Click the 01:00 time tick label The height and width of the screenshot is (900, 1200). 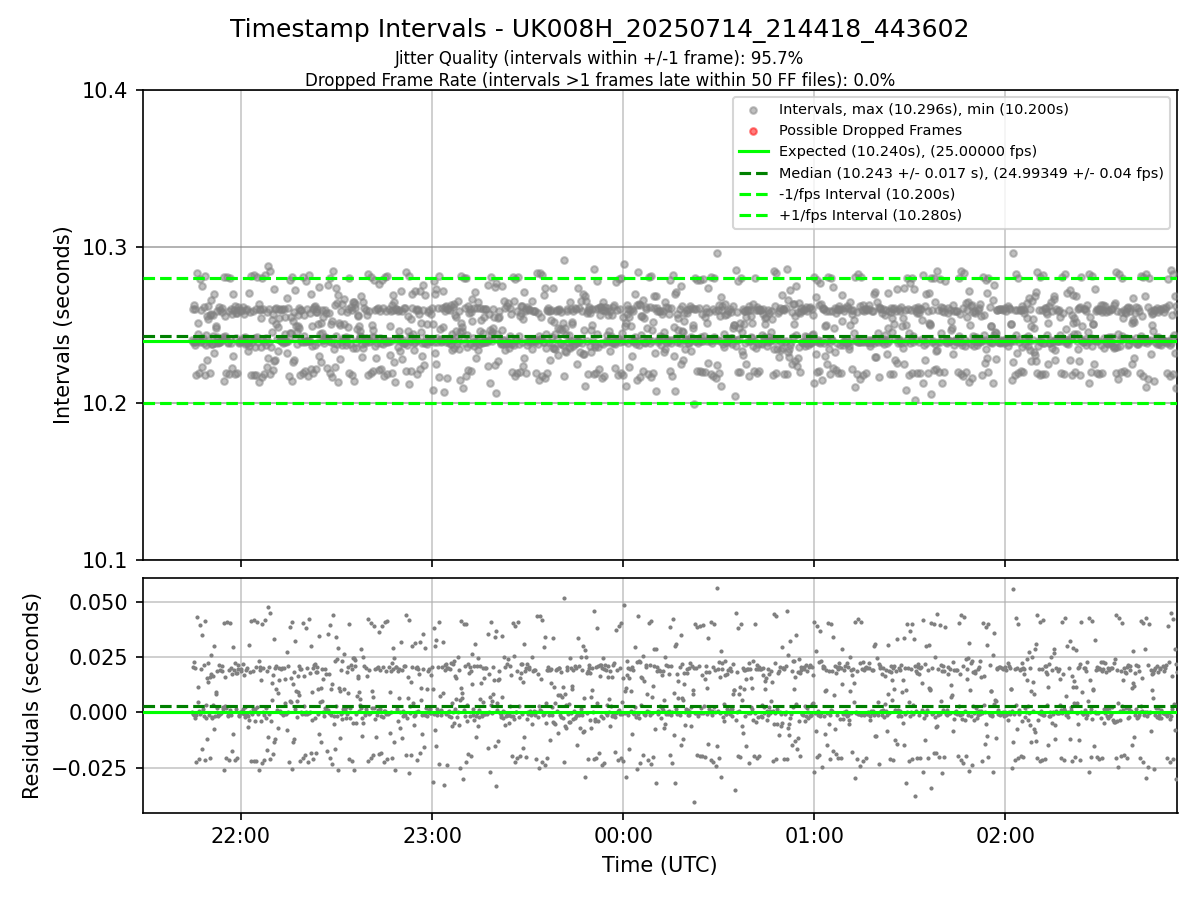pyautogui.click(x=814, y=835)
